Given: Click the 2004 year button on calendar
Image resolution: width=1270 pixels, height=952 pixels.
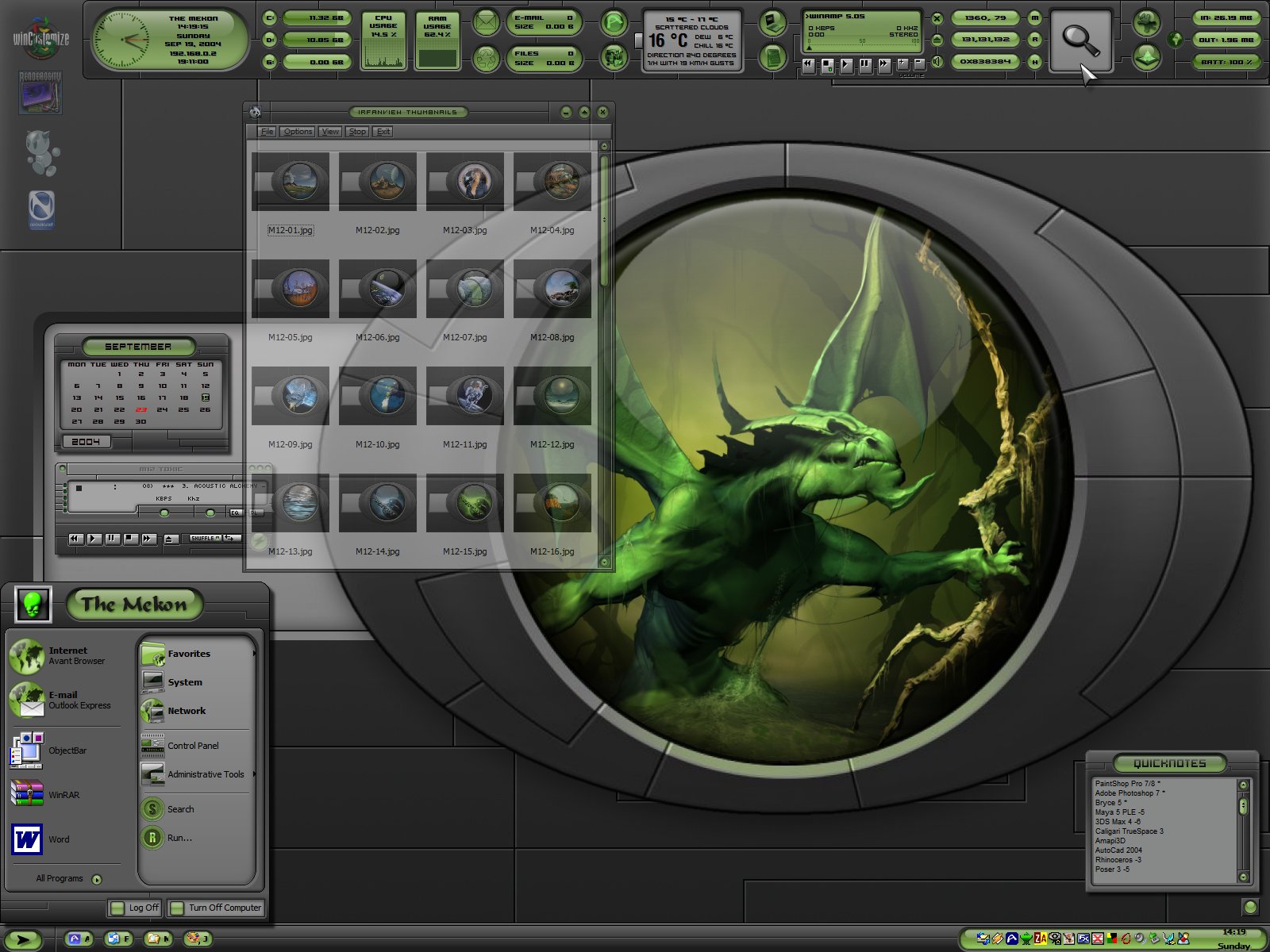Looking at the screenshot, I should [86, 442].
